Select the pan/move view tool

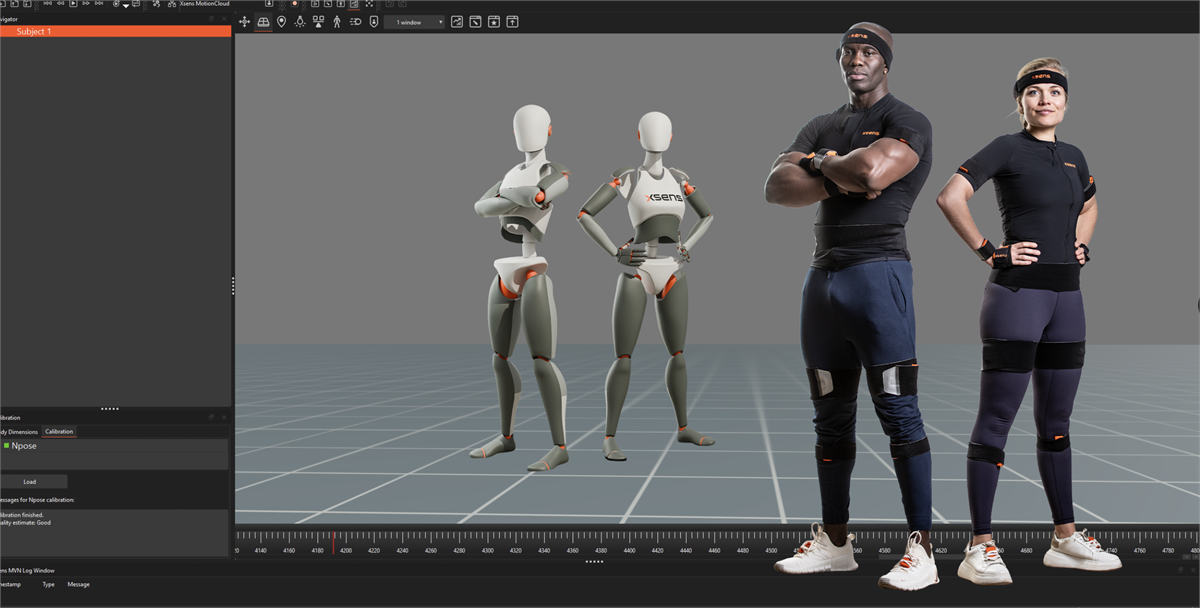[244, 21]
